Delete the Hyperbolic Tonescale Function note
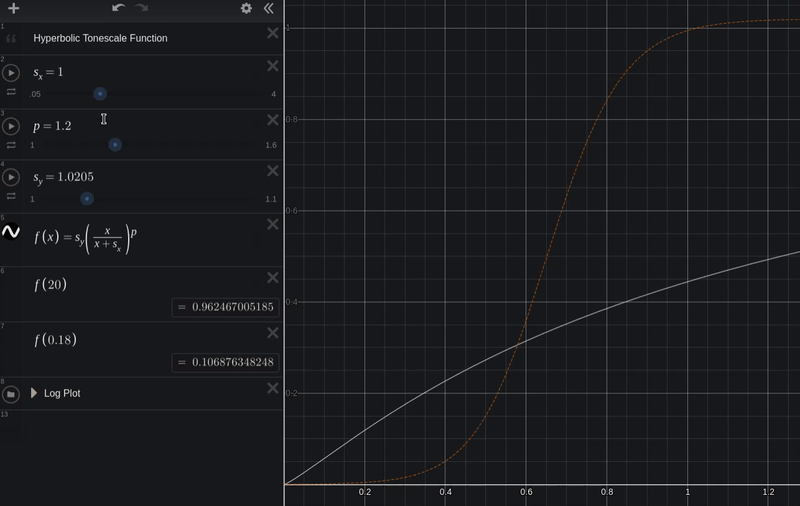 (272, 34)
